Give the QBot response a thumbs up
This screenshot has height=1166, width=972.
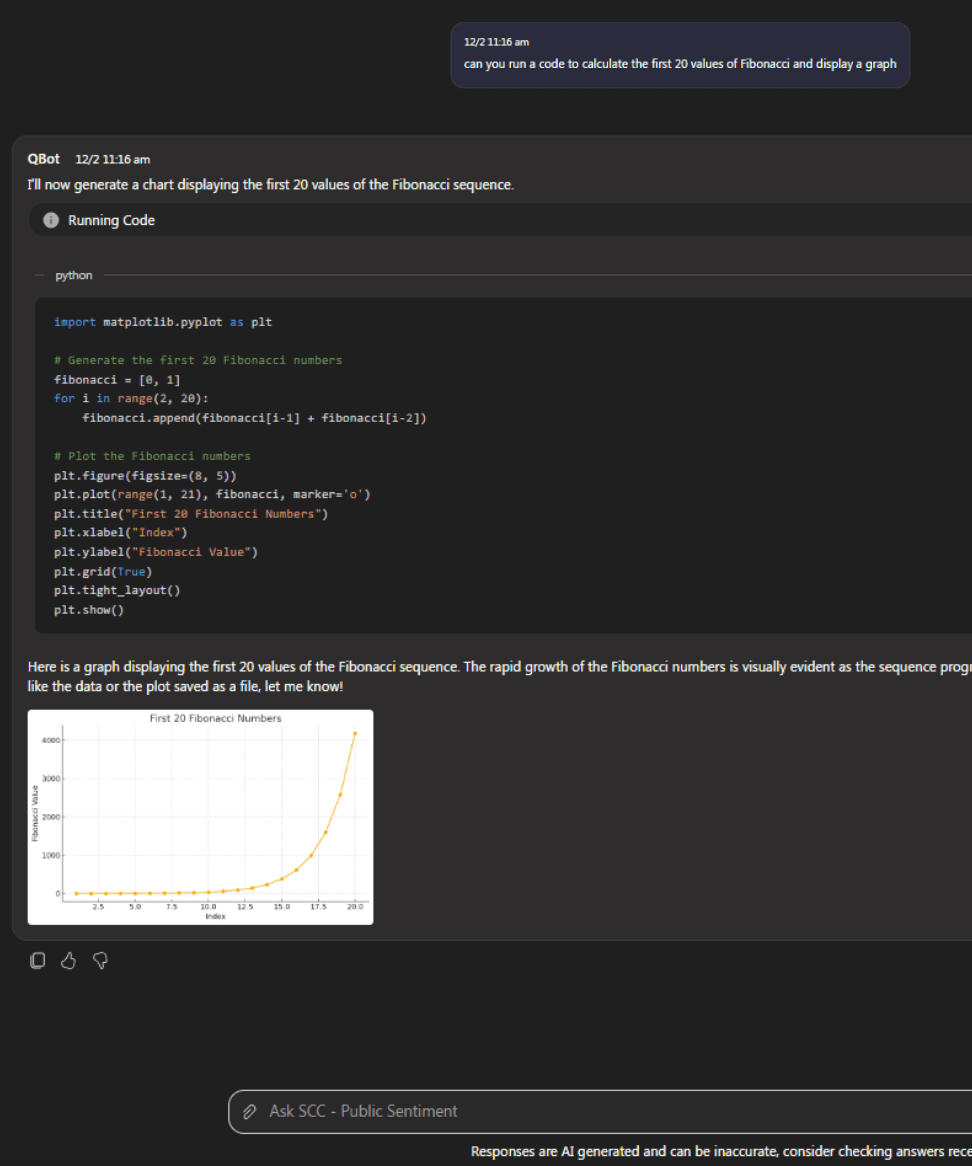(x=69, y=961)
